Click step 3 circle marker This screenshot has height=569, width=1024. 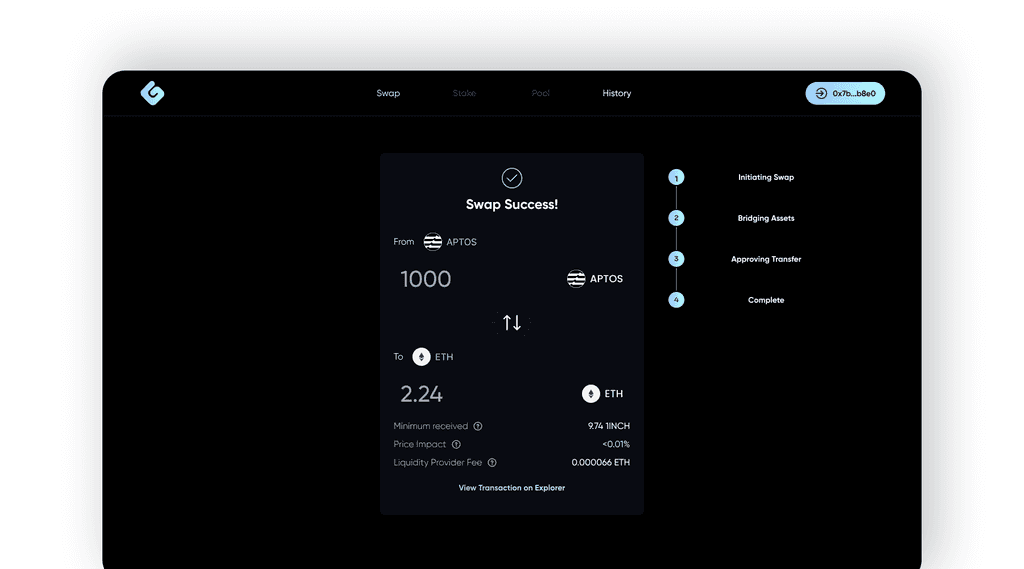[x=676, y=259]
